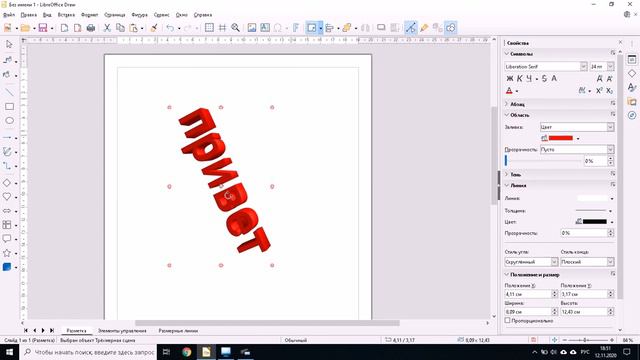Click the Insert Image icon
This screenshot has height=360, width=640.
251,28
